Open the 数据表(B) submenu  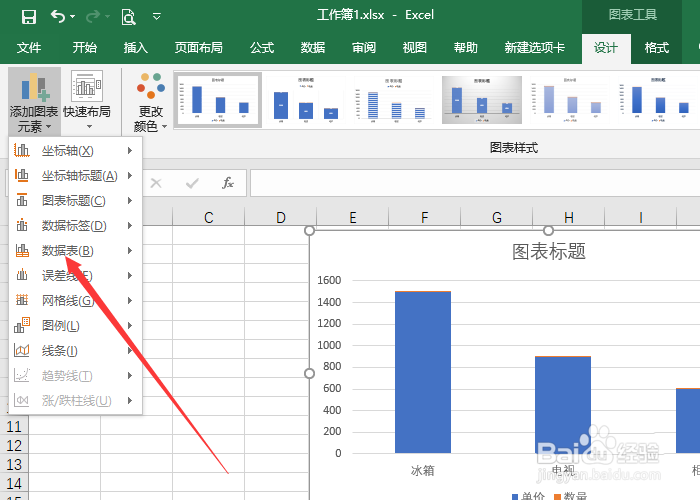[75, 251]
